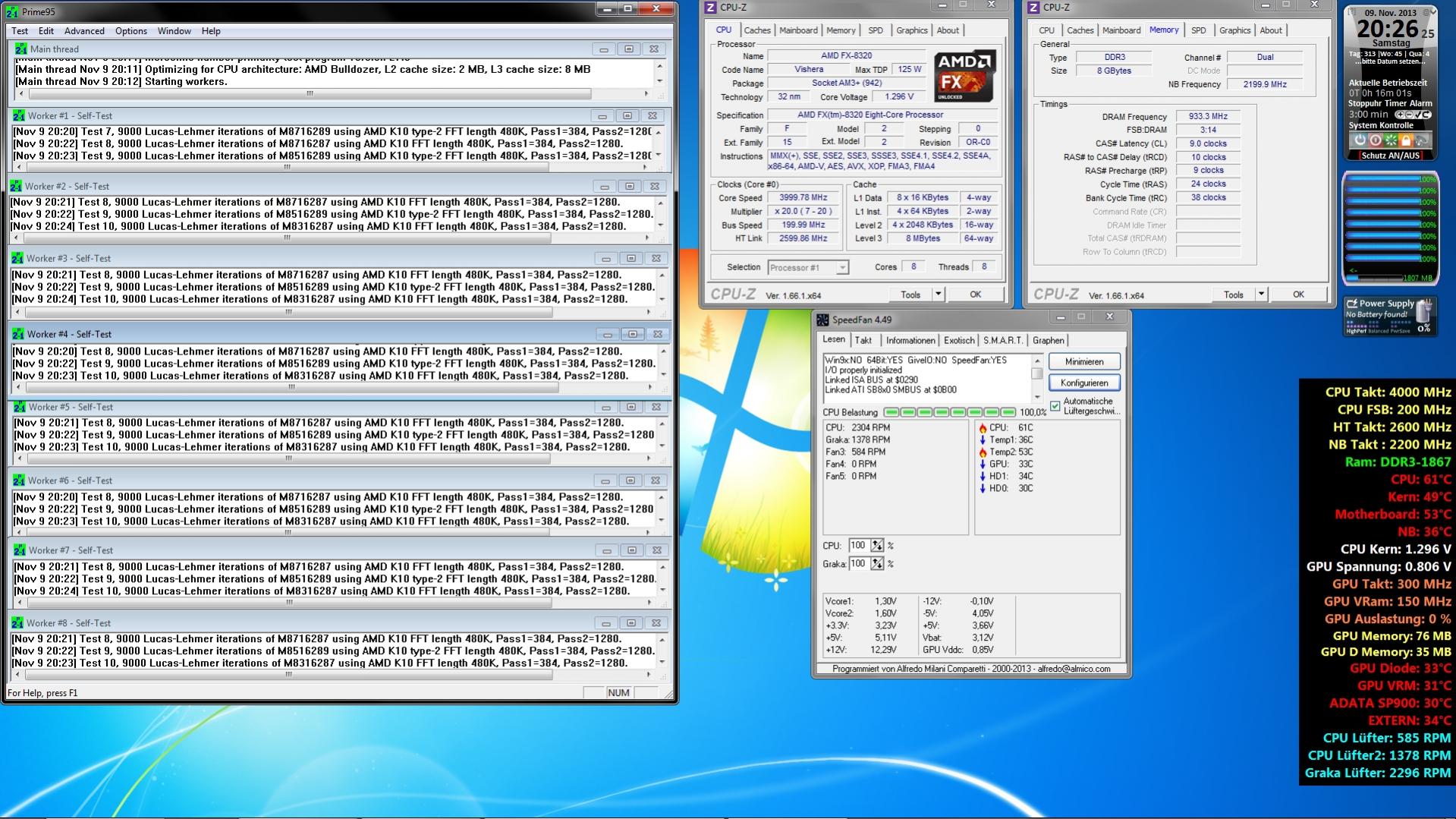
Task: Click the blue arrow icon beside HD0 30C
Action: (983, 489)
